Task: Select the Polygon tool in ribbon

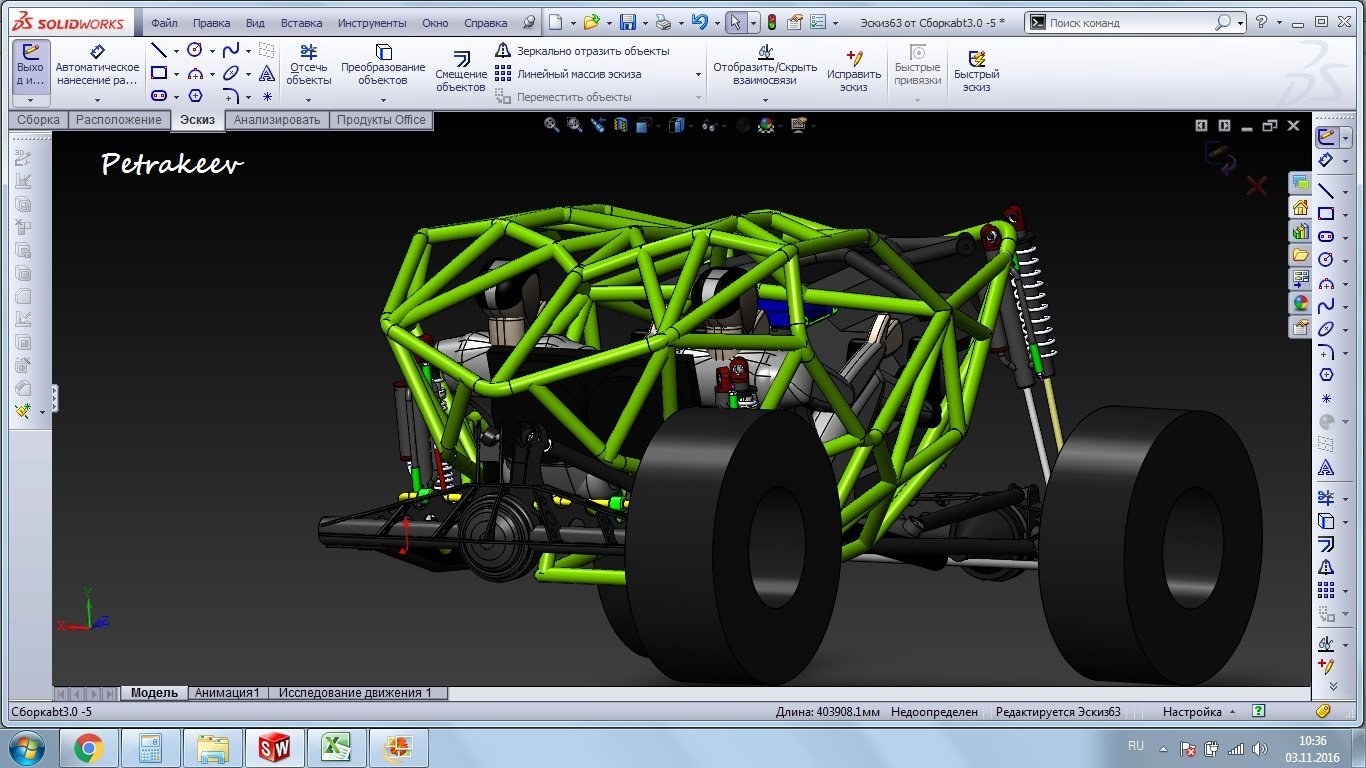Action: [x=195, y=96]
